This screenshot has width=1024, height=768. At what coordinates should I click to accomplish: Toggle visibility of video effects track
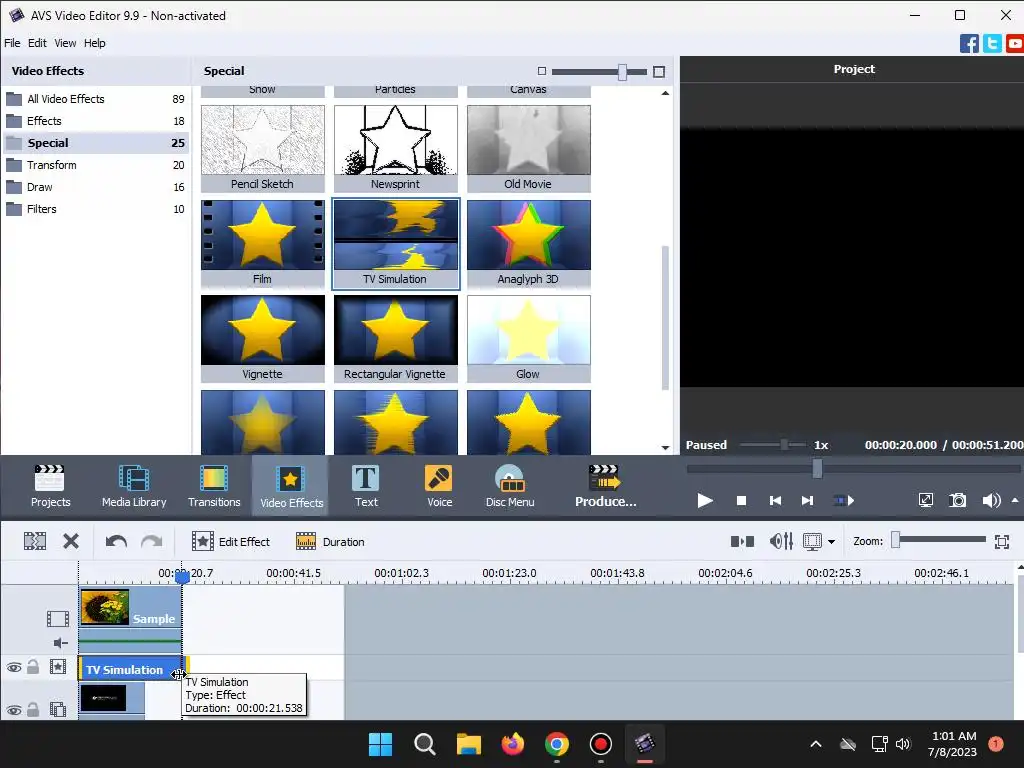pos(14,667)
